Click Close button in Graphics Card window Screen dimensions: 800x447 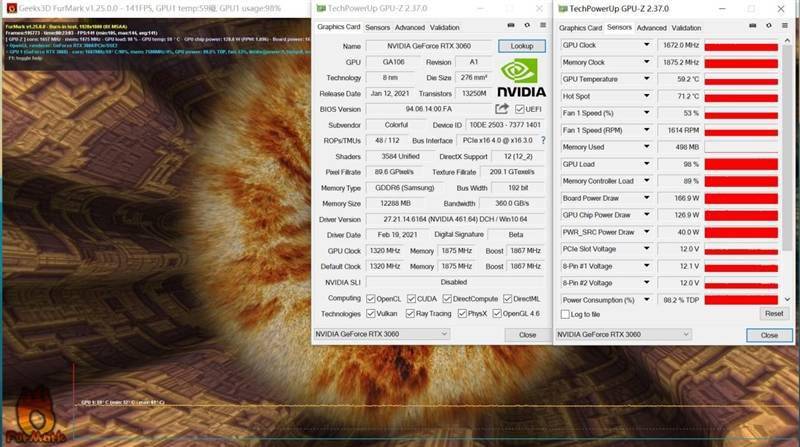click(x=528, y=335)
